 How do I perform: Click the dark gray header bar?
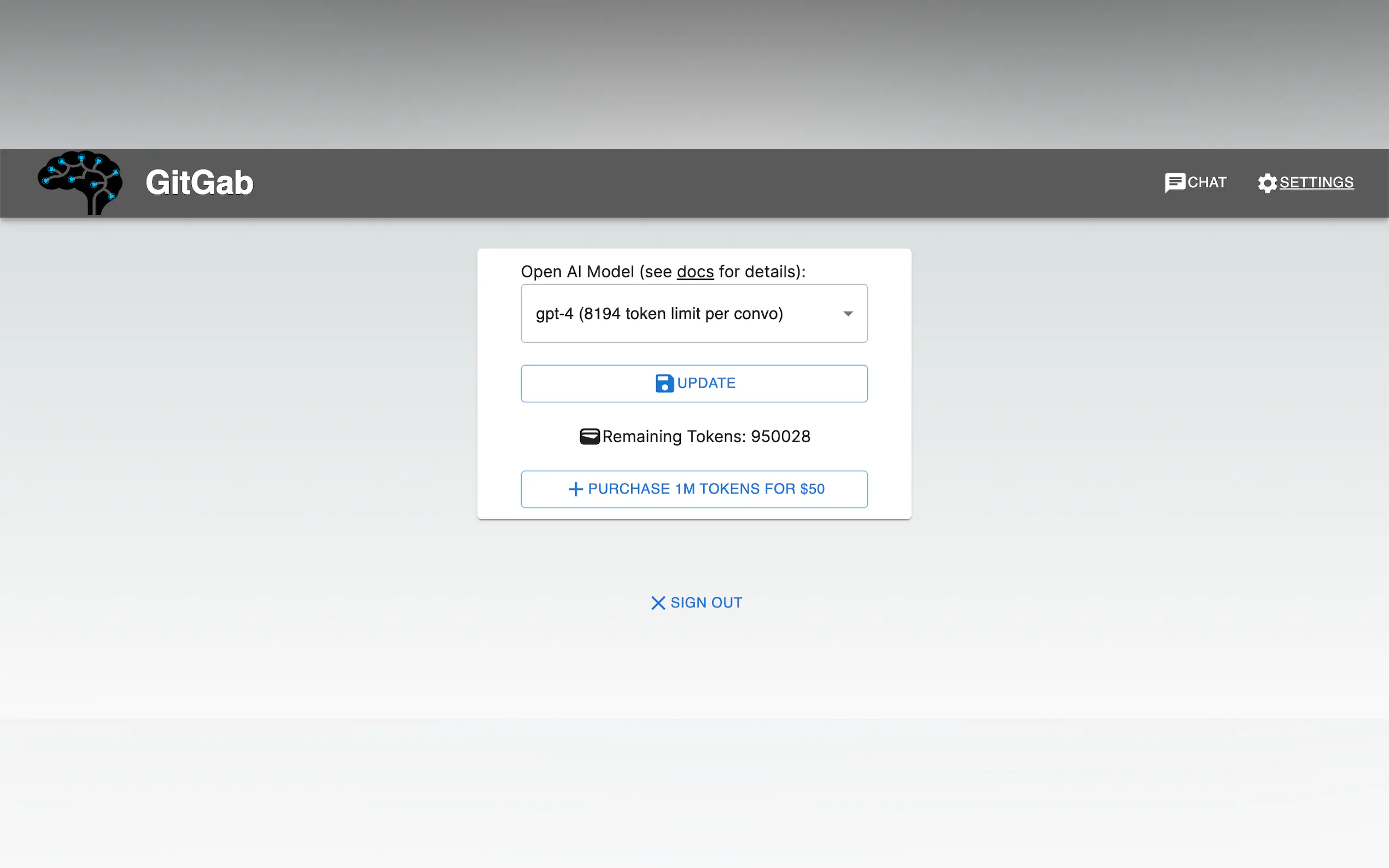pyautogui.click(x=689, y=183)
